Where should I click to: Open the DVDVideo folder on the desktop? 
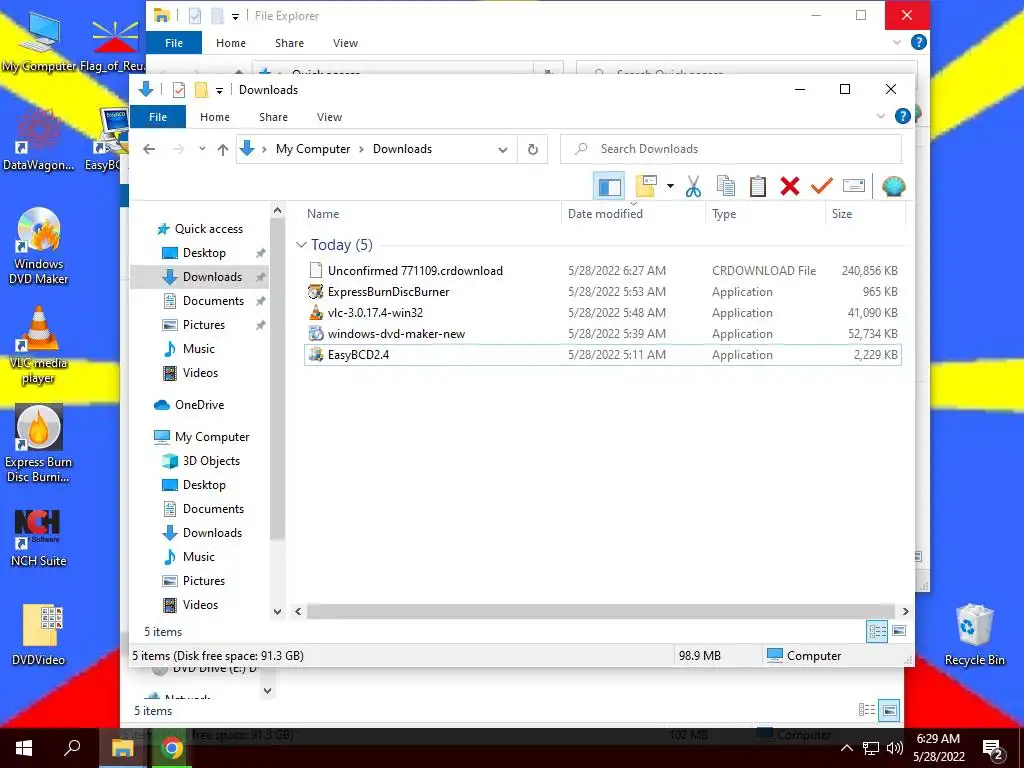(x=39, y=634)
